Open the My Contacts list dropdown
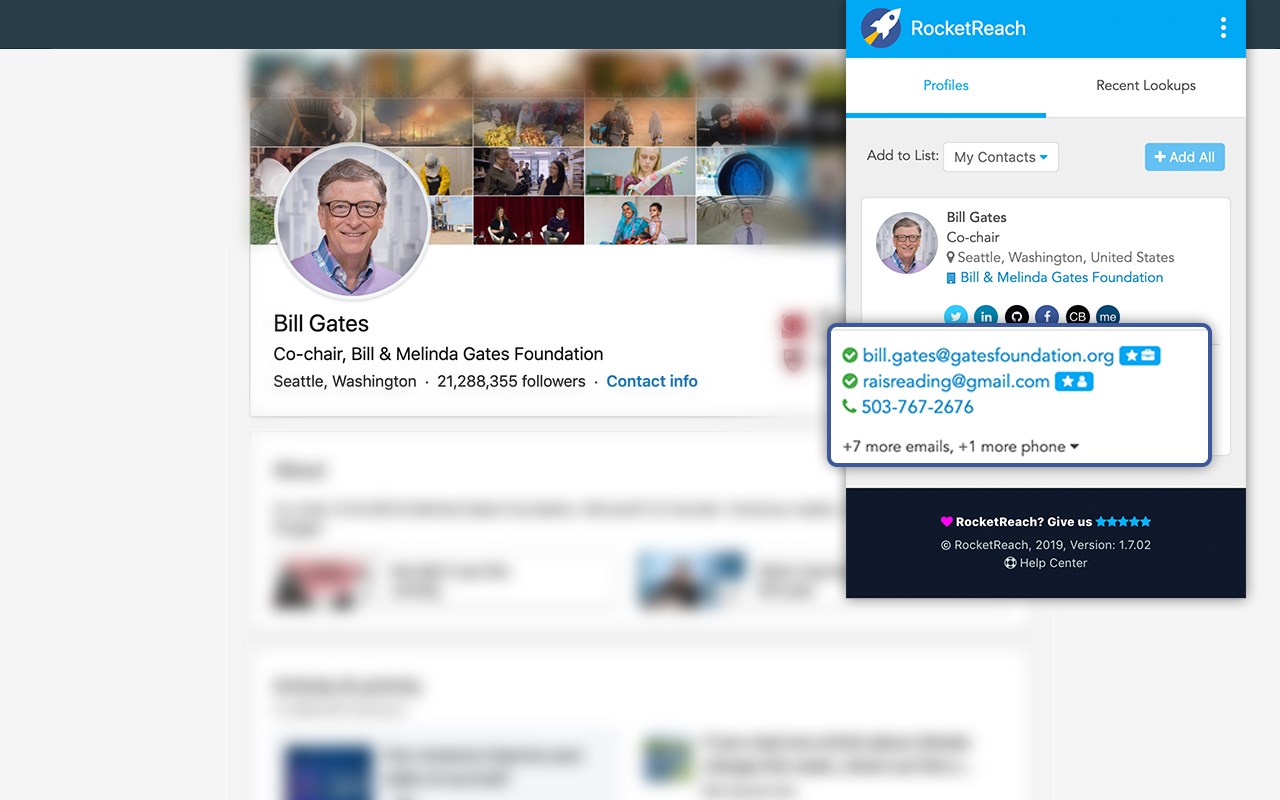The image size is (1280, 800). tap(1001, 157)
